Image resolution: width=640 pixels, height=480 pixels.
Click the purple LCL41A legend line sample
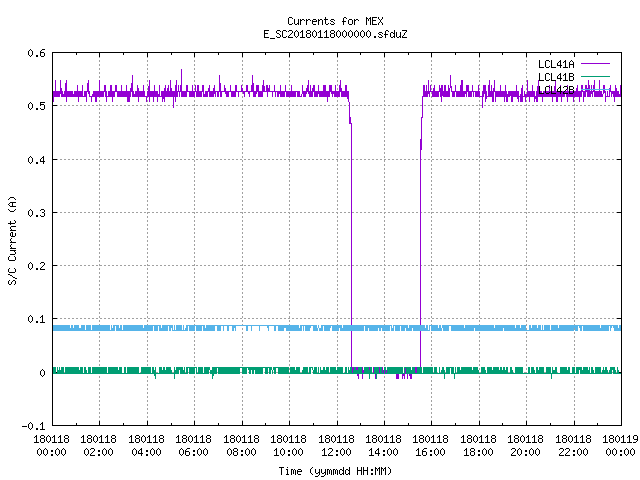(x=595, y=64)
